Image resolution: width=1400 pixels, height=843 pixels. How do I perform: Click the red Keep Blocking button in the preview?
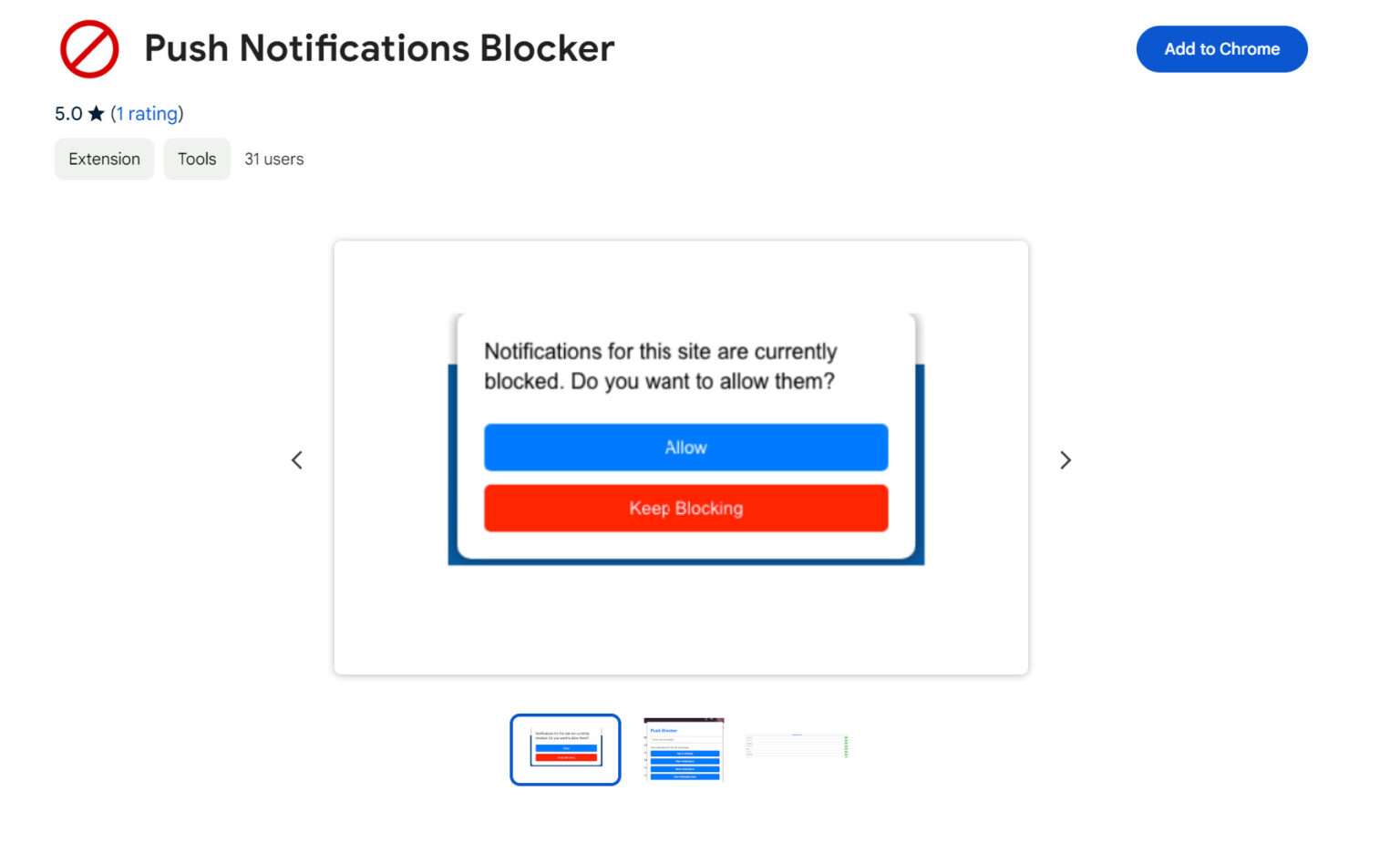(685, 508)
